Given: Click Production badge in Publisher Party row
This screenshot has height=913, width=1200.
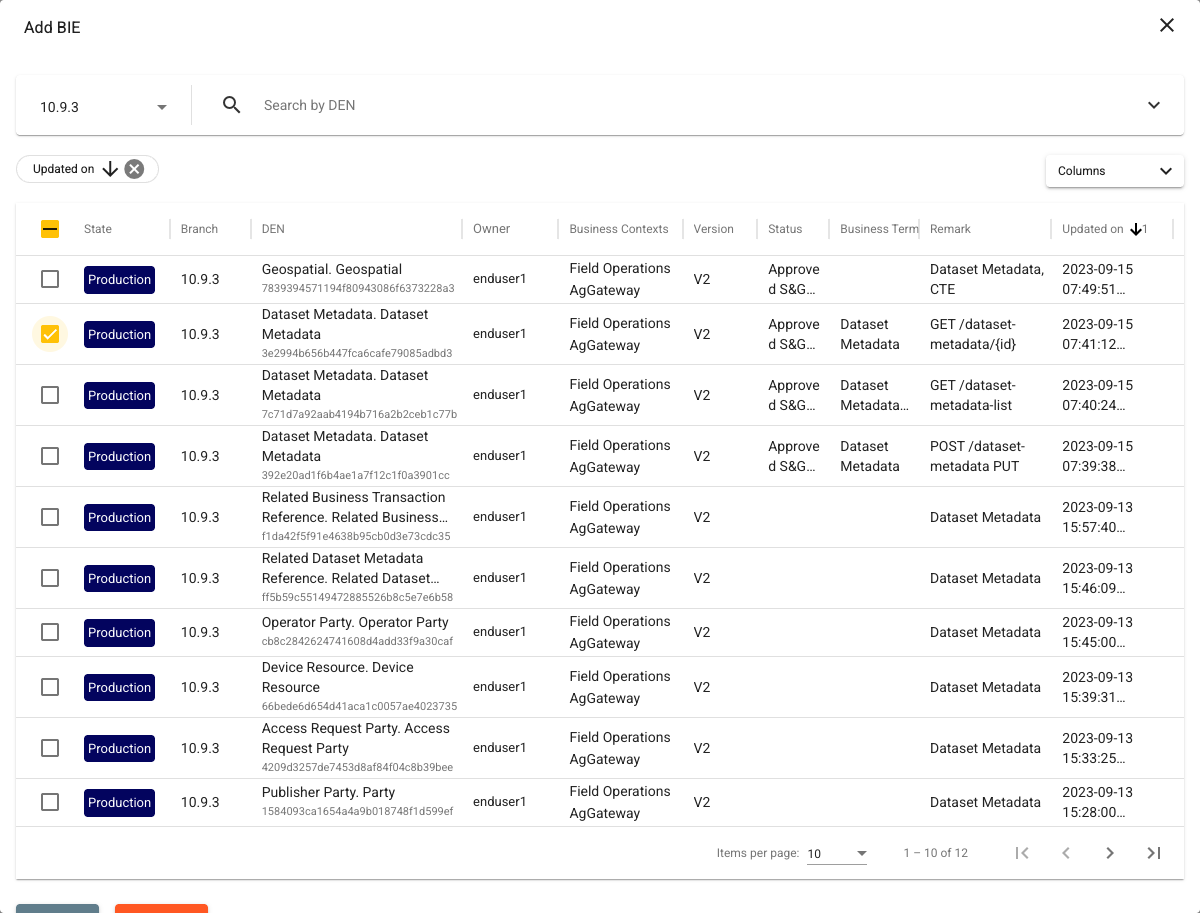Looking at the screenshot, I should 119,802.
